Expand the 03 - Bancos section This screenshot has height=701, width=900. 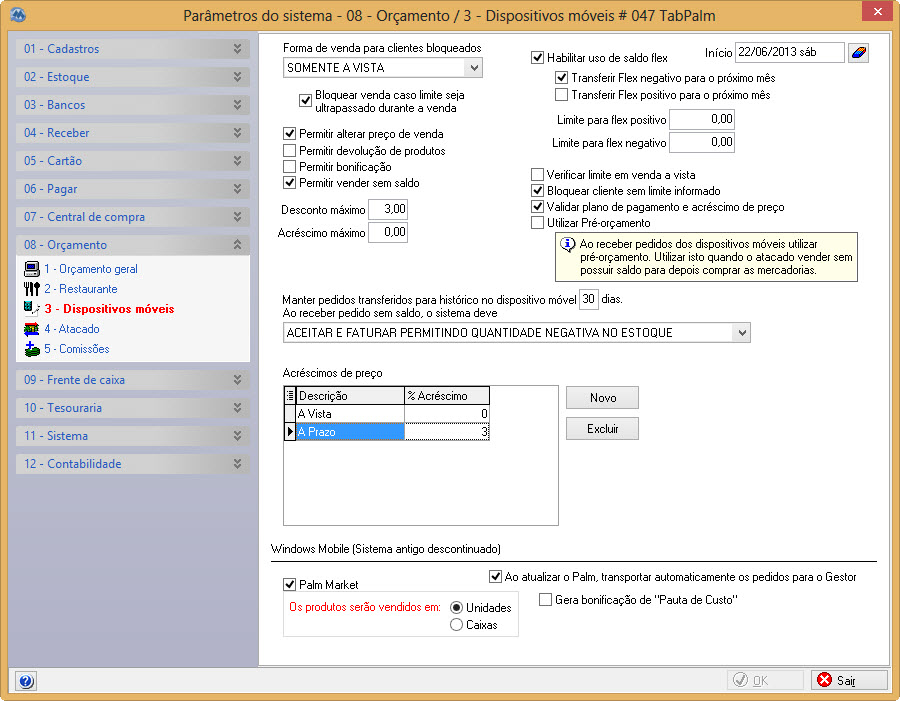point(133,105)
